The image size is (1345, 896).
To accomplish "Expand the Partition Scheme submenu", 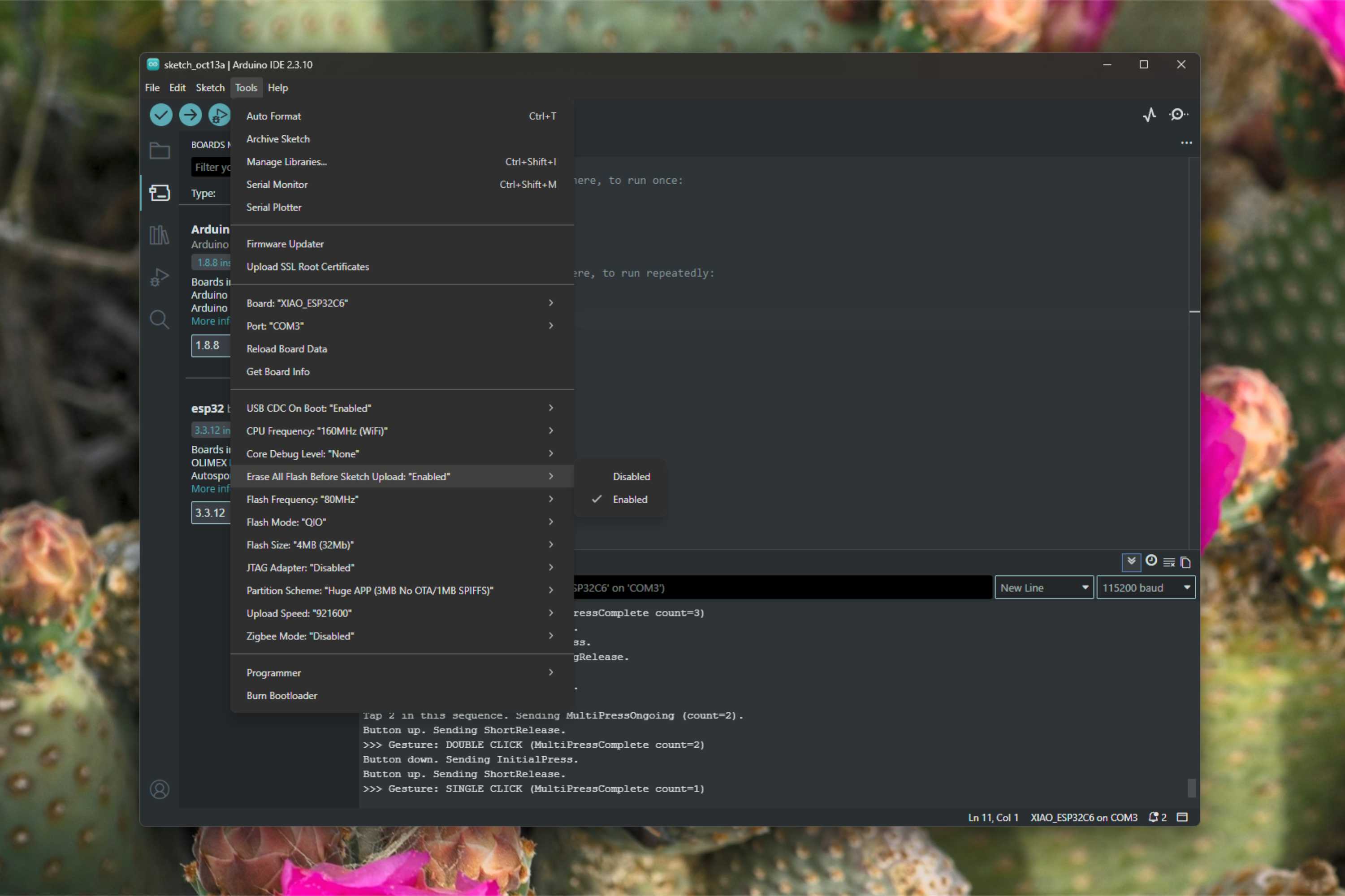I will [x=402, y=590].
